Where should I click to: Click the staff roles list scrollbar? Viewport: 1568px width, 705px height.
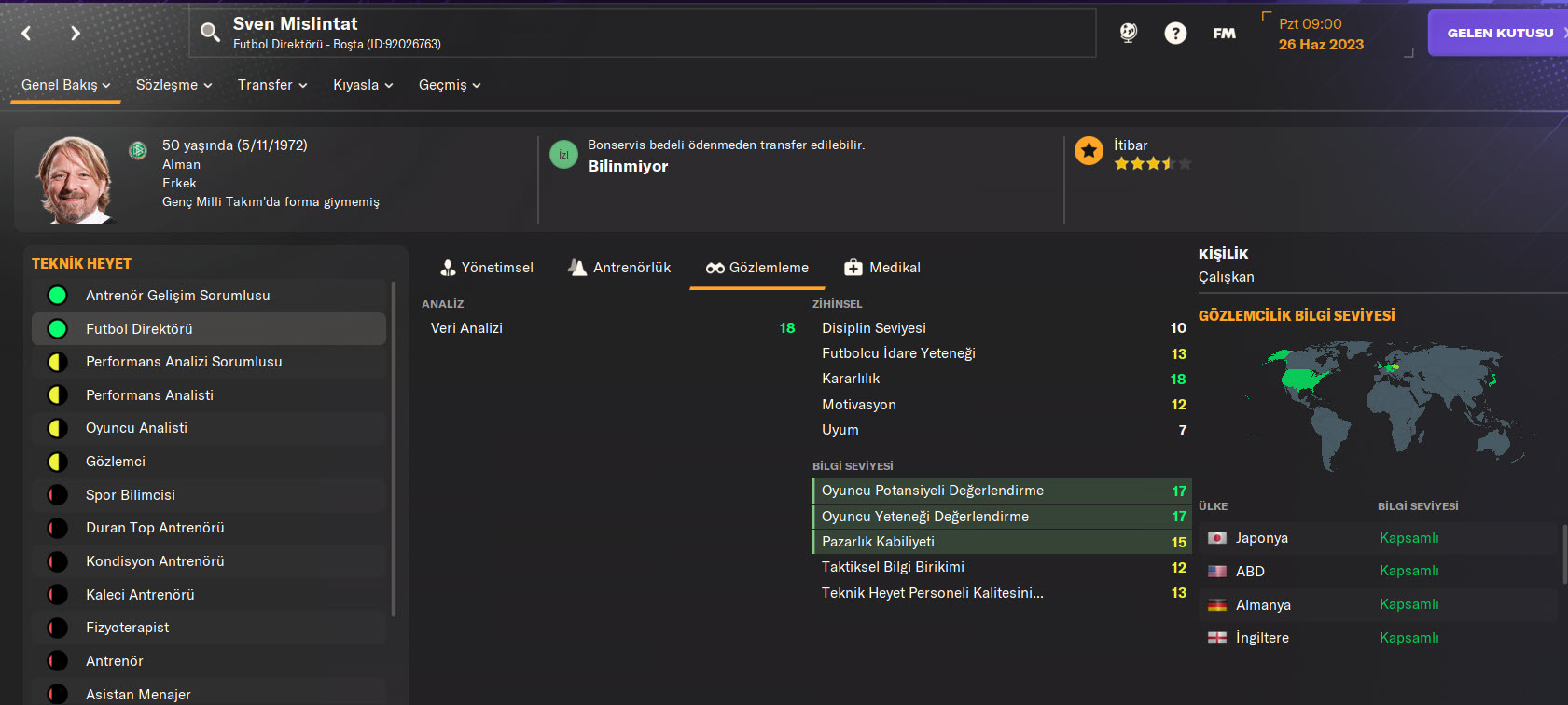[394, 448]
